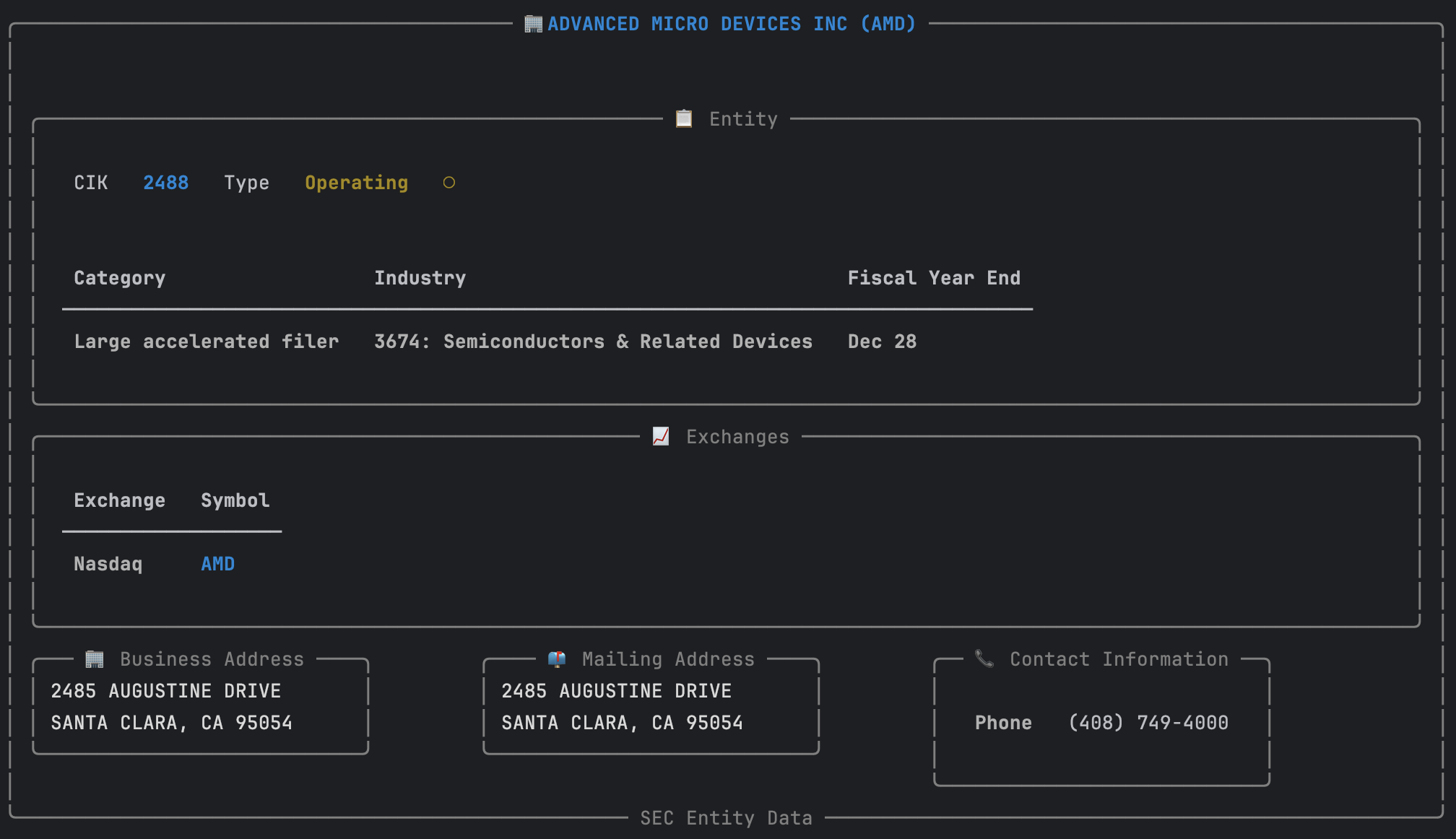Screen dimensions: 1456x839
Task: Click the yellow circle after Operating
Action: click(448, 183)
